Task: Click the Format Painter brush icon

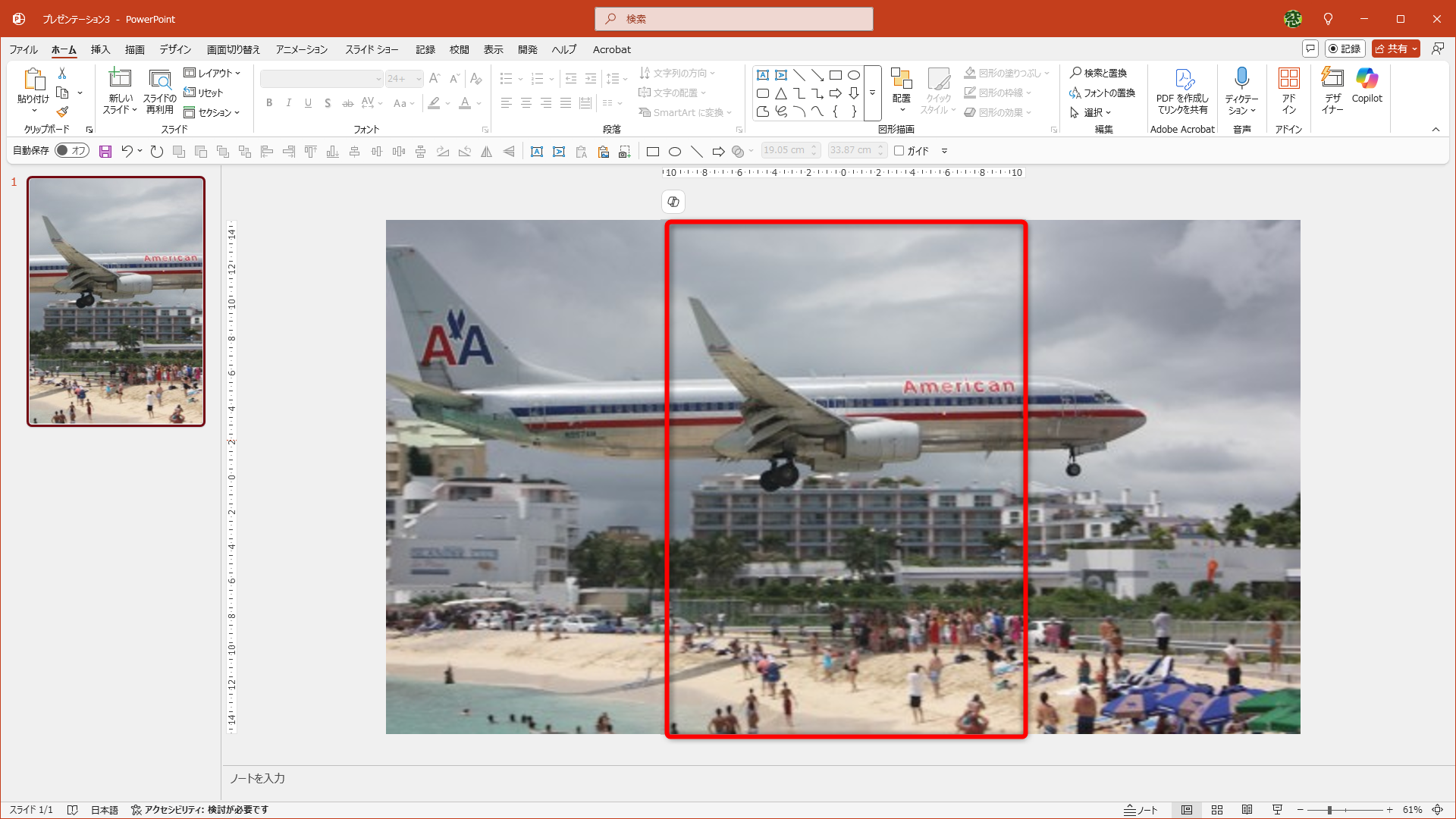Action: tap(62, 111)
